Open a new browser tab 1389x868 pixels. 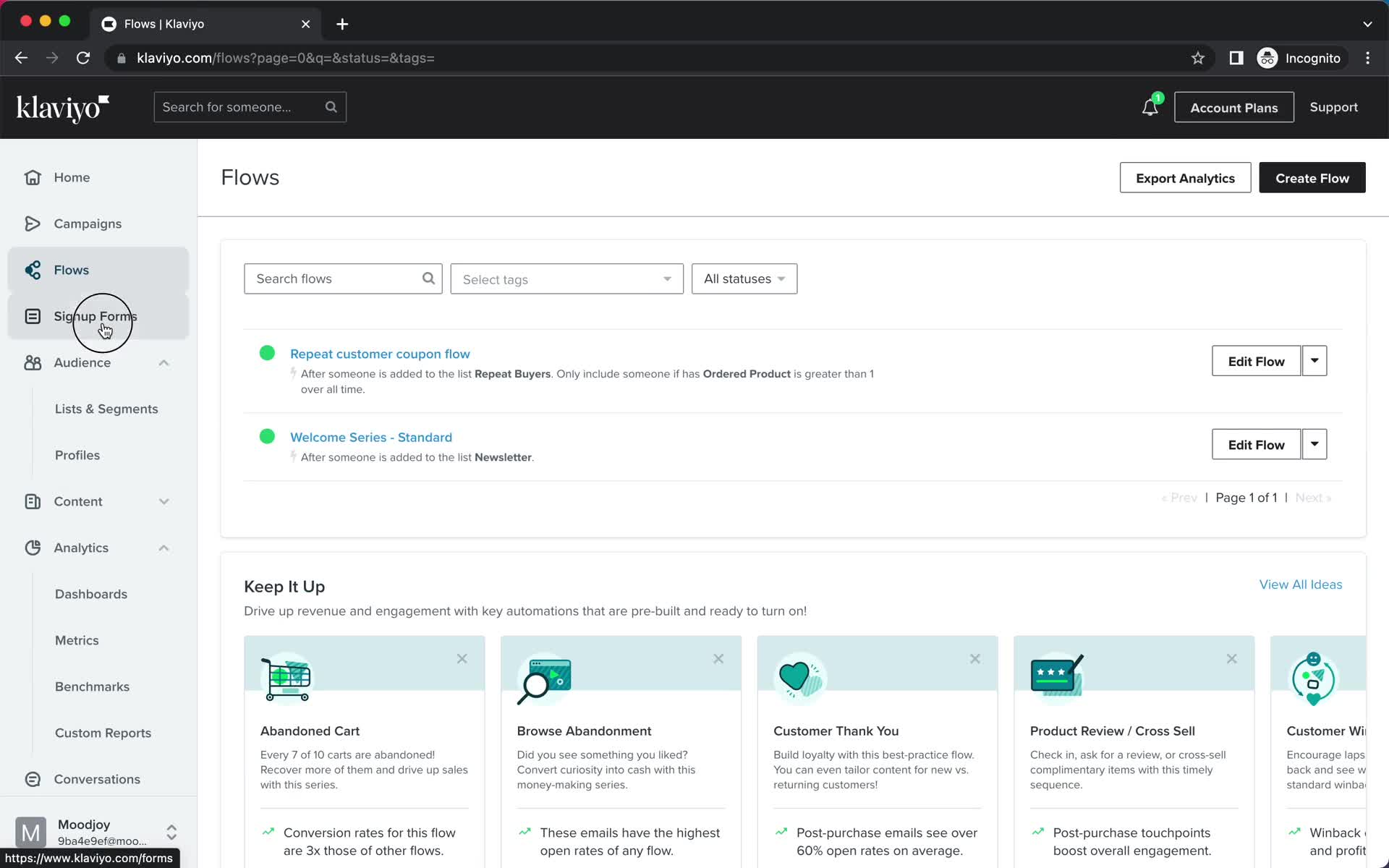pos(342,24)
